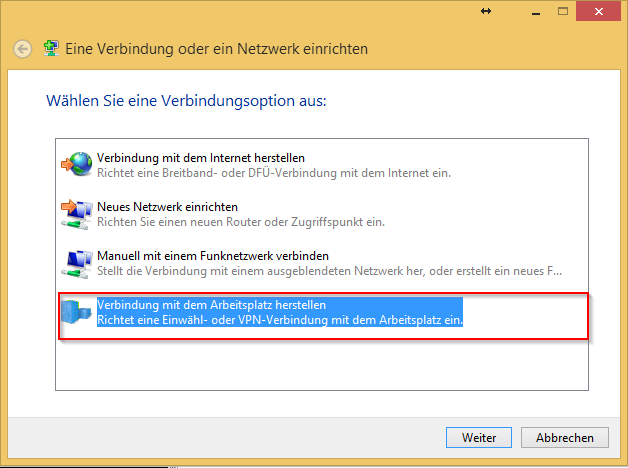Minimize the wizard window
628x468 pixels.
click(536, 12)
